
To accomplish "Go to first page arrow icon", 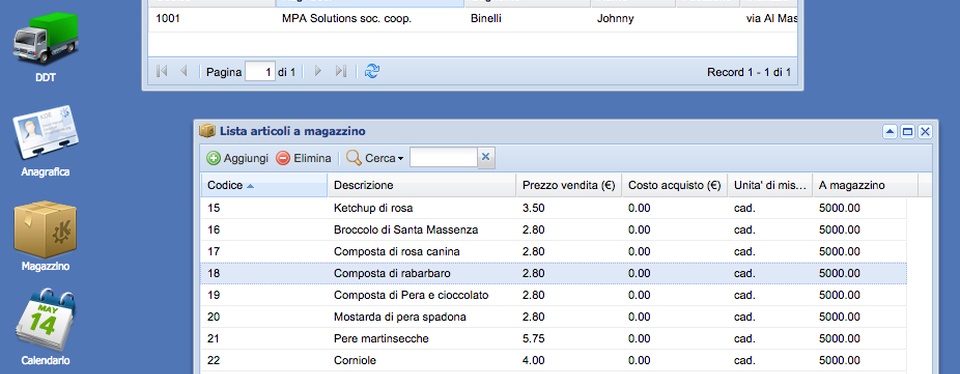I will (162, 72).
